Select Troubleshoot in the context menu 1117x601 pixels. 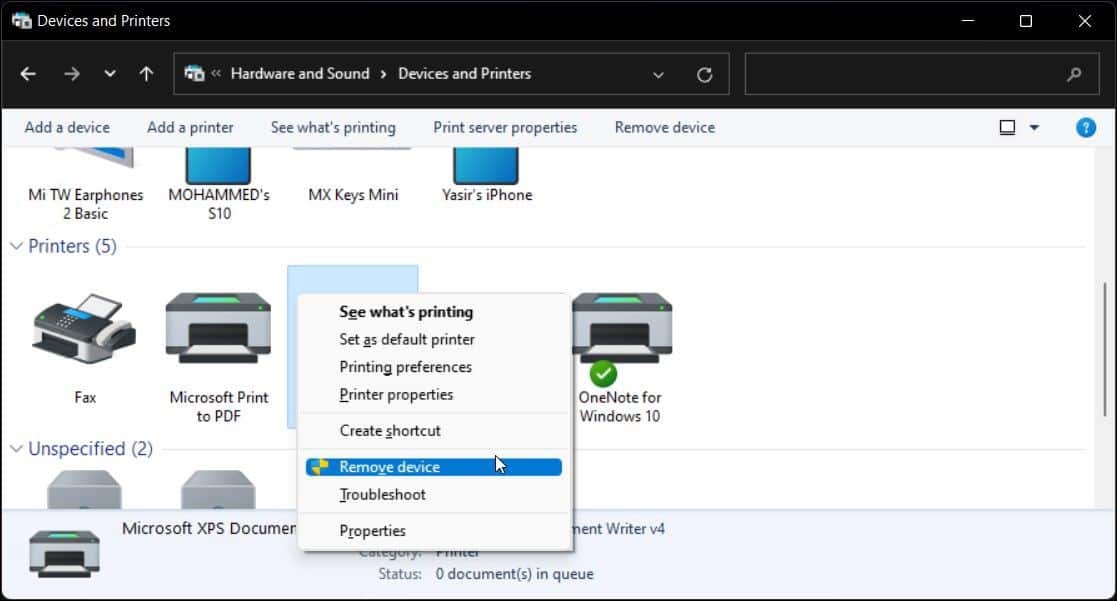tap(383, 494)
